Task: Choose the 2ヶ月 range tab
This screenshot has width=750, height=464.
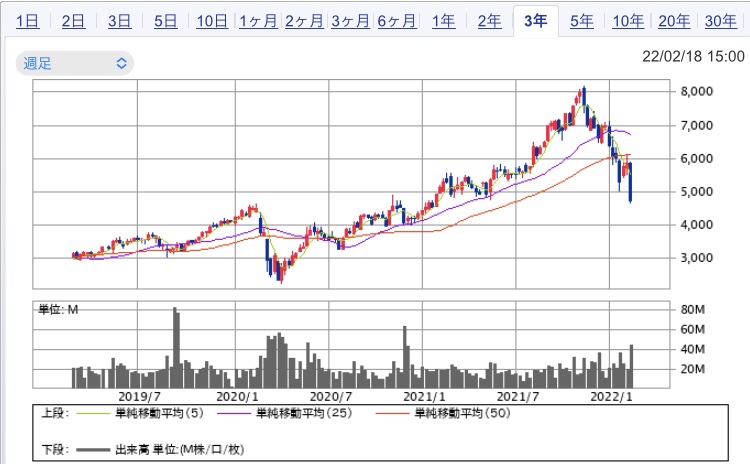Action: (x=306, y=21)
